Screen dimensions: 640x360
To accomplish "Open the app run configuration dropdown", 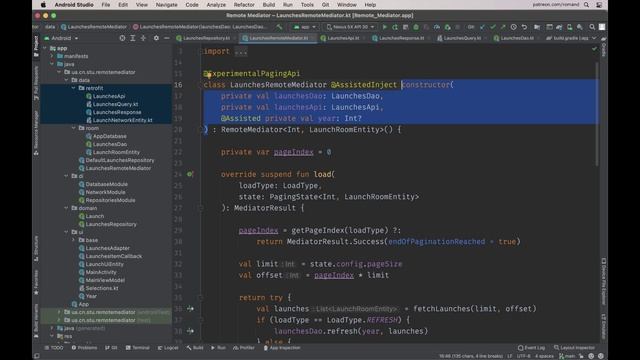I will coord(305,27).
